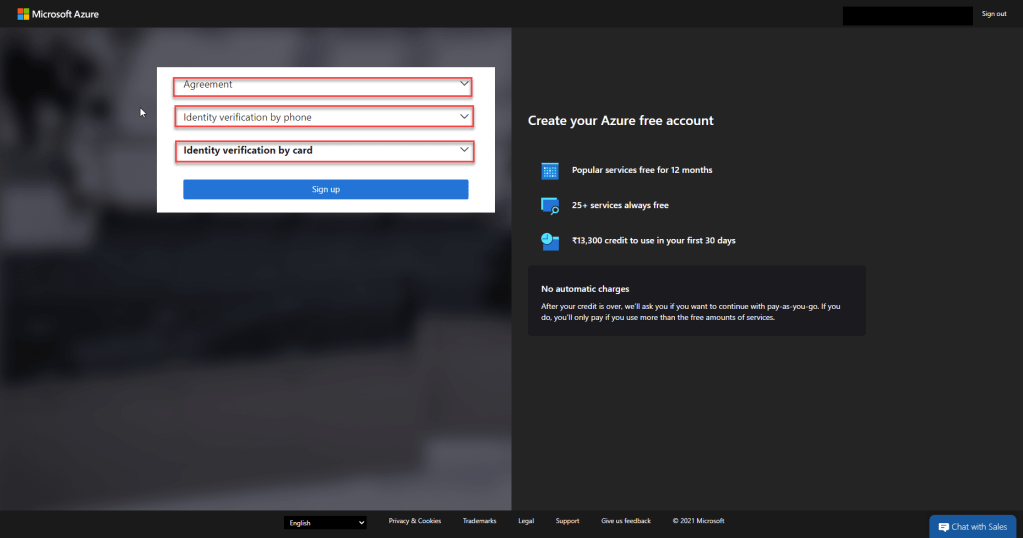
Task: Expand Identity verification by phone section
Action: (x=324, y=117)
